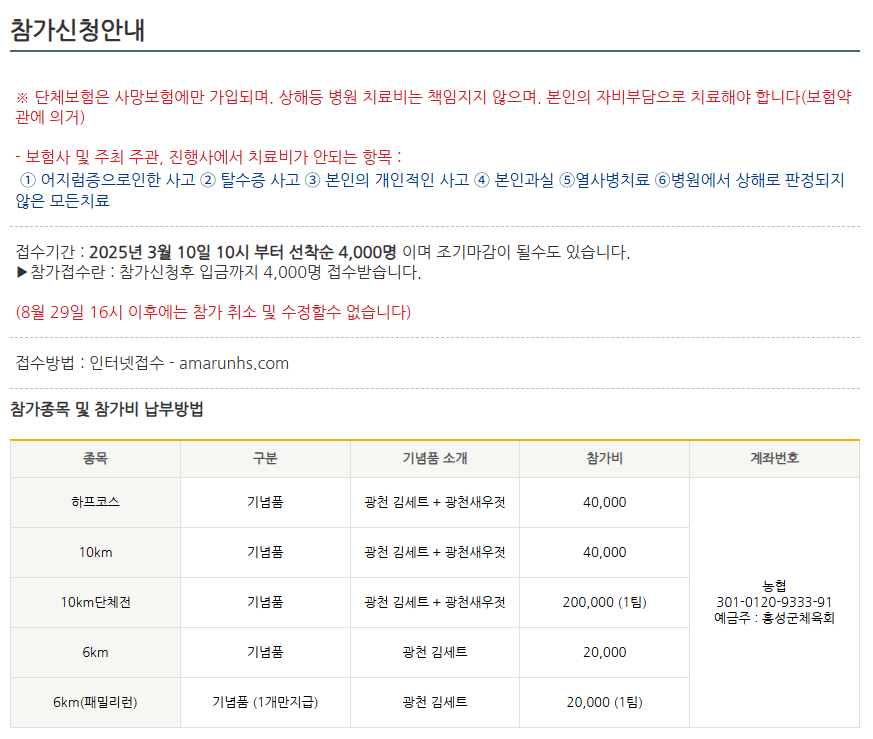This screenshot has height=739, width=873.
Task: Click the 기념품 (1개만지급) cell
Action: pyautogui.click(x=264, y=702)
